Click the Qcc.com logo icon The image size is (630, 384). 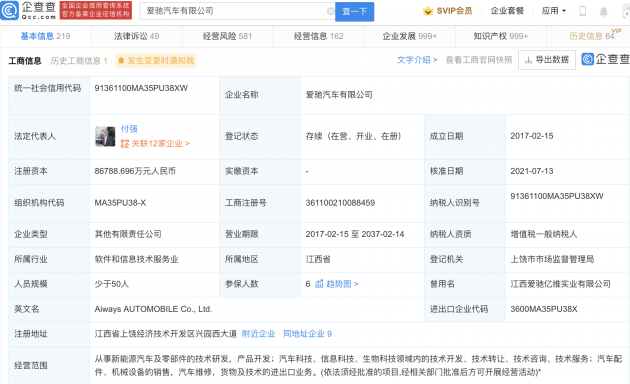coord(10,10)
